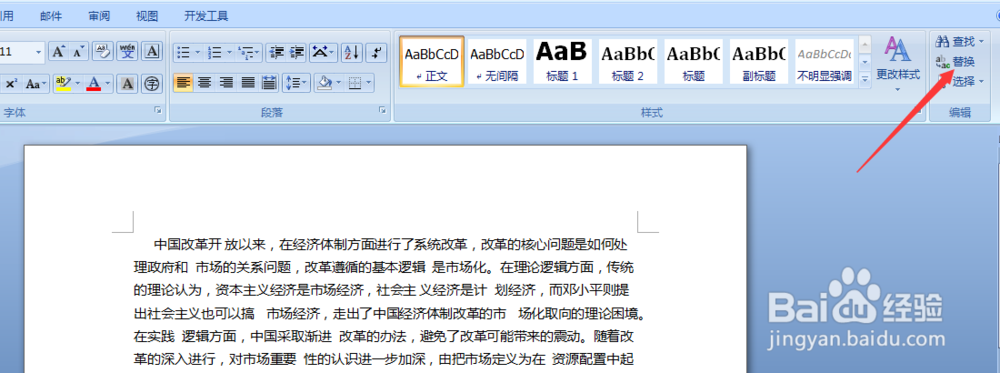The height and width of the screenshot is (373, 1000).
Task: Apply the bottom border button
Action: pyautogui.click(x=355, y=82)
